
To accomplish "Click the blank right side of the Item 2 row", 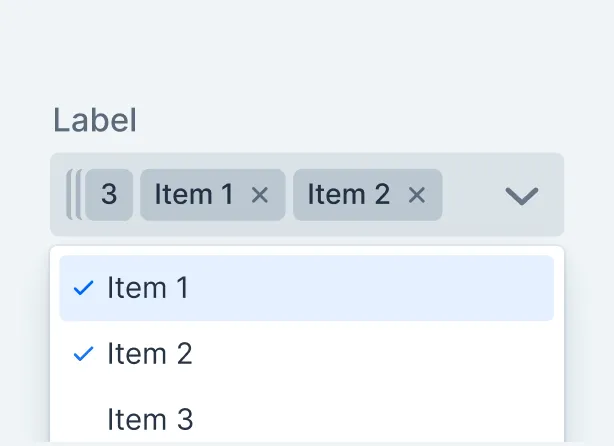I will (500, 353).
